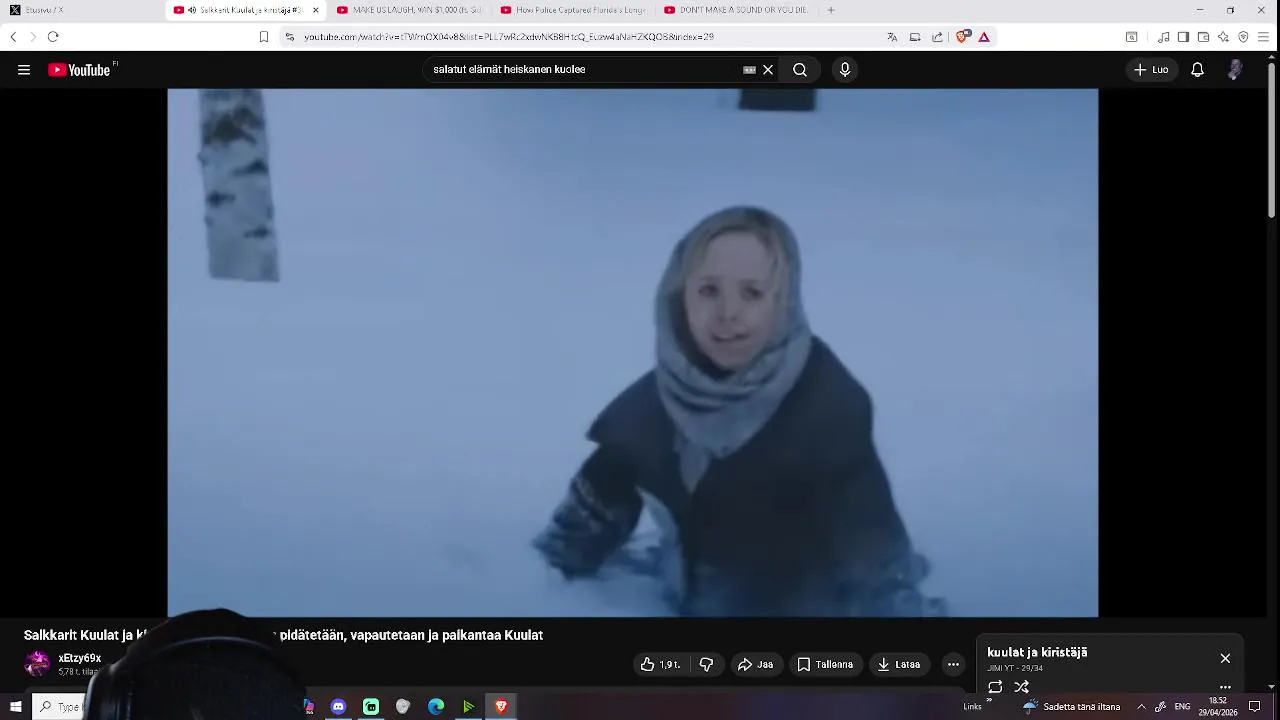This screenshot has width=1280, height=720.
Task: Switch to 'DON'T MAKE A SOUND OR YOU DIE' tab
Action: pyautogui.click(x=736, y=10)
